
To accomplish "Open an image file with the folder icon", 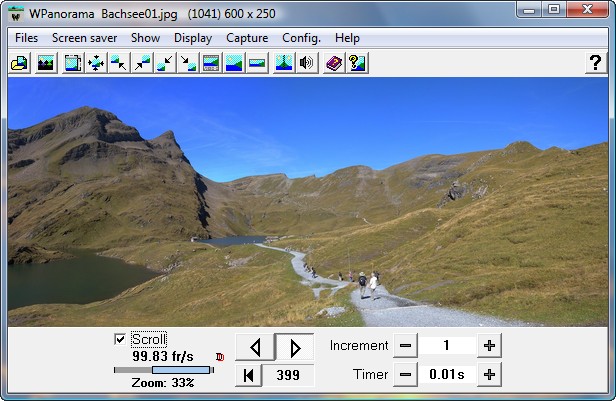I will 20,63.
